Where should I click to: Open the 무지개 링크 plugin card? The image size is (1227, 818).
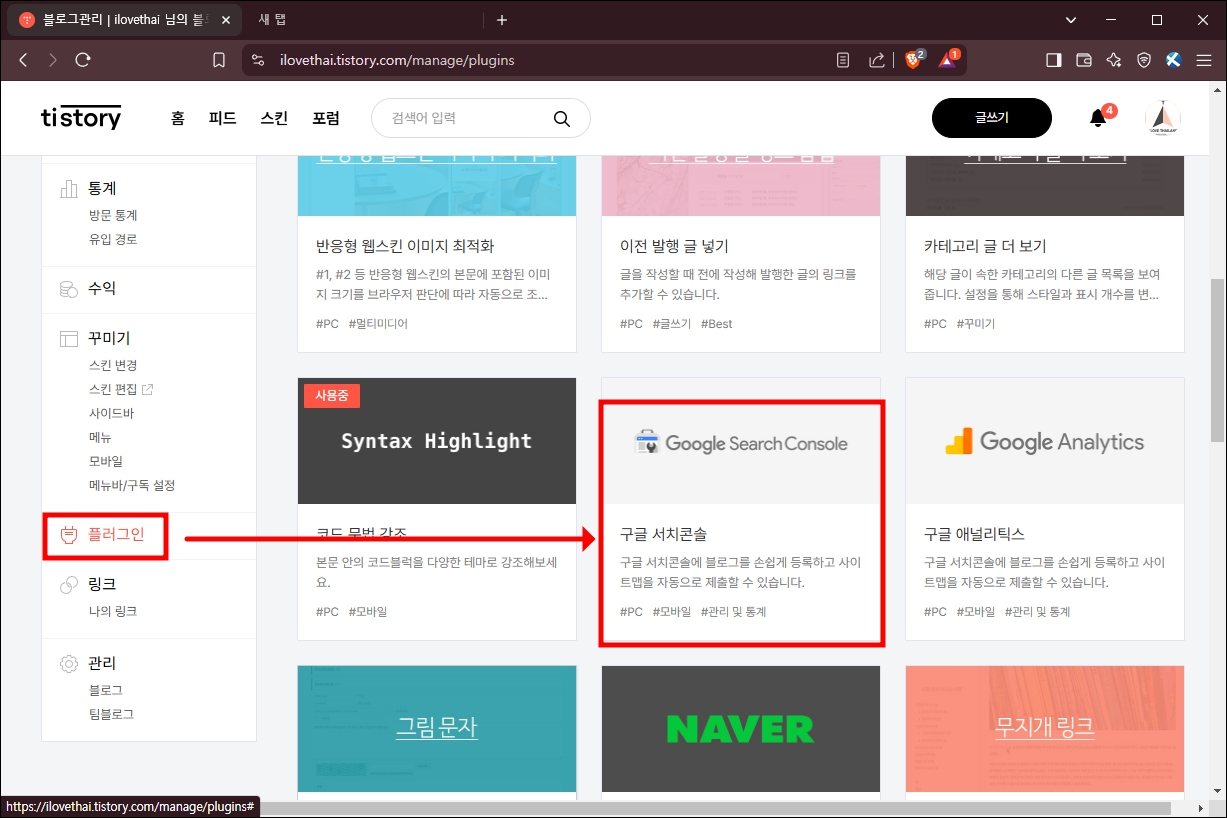[x=1045, y=729]
